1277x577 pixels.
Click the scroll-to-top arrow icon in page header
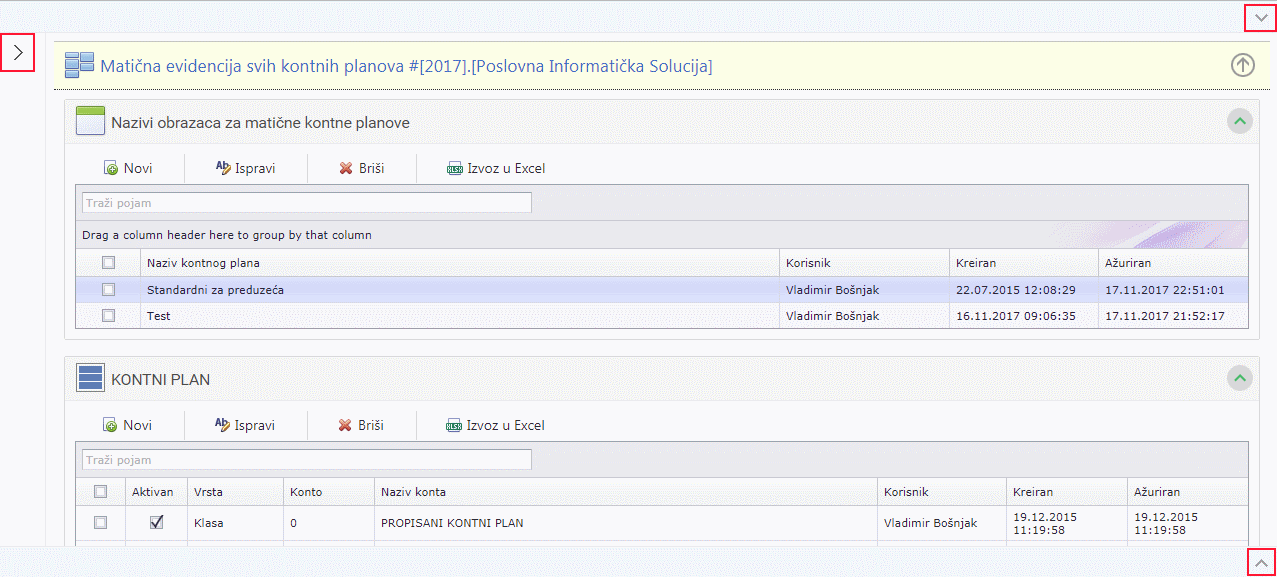tap(1241, 65)
